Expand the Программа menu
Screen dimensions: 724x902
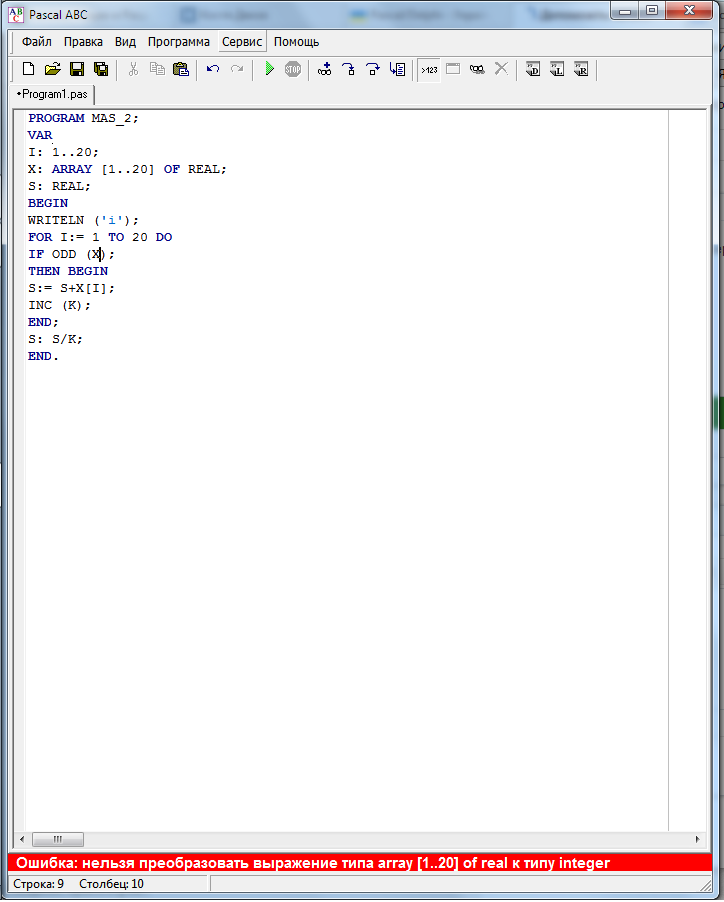(x=179, y=42)
